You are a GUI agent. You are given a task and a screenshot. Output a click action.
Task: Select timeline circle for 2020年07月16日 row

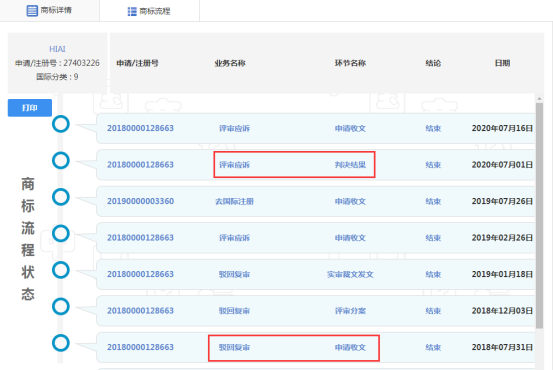tap(61, 124)
